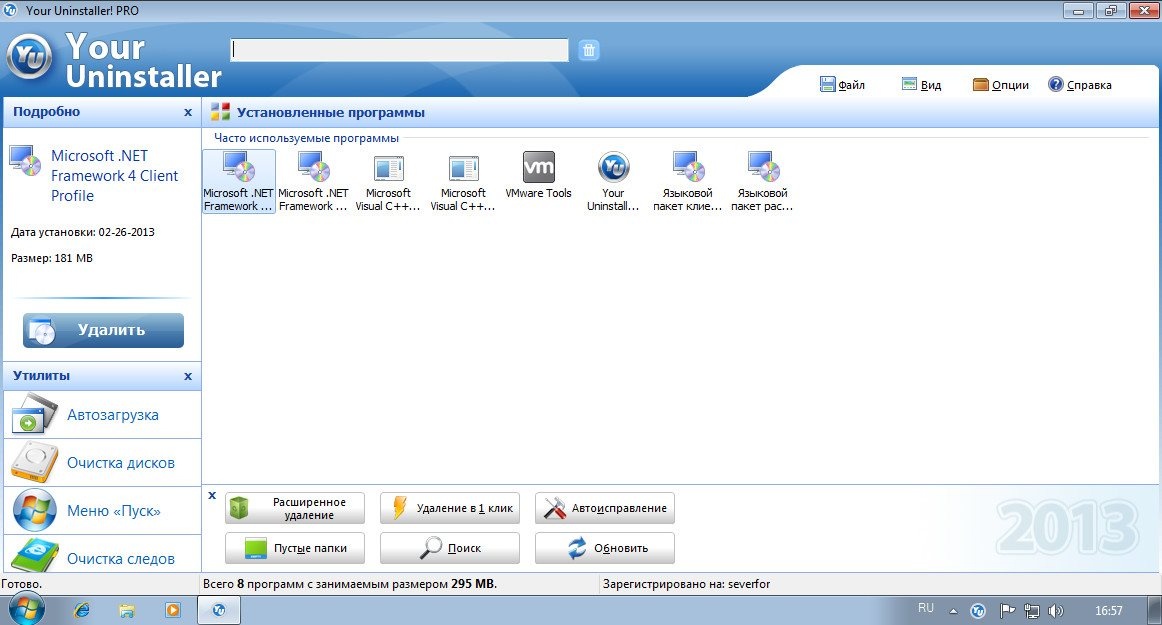
Task: Select the second Microsoft .NET Framework program icon
Action: (313, 182)
